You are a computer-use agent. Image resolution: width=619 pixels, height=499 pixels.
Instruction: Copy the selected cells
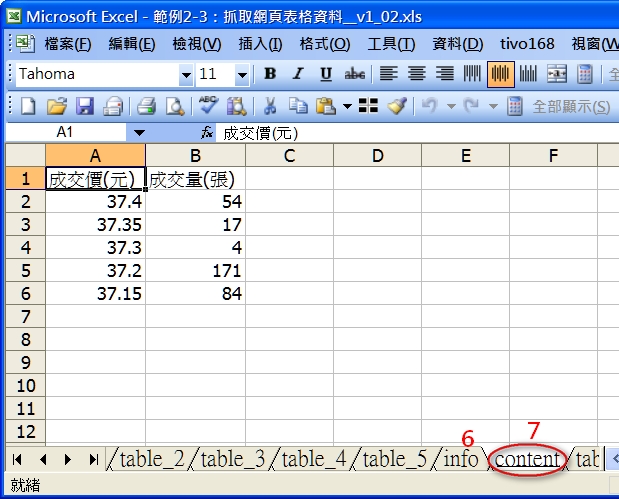(298, 106)
